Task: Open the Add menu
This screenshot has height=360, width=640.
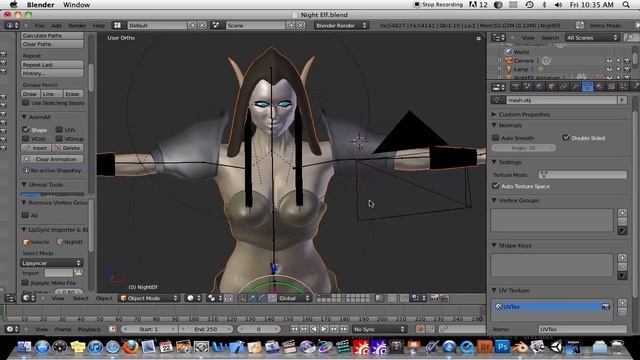Action: pos(56,25)
